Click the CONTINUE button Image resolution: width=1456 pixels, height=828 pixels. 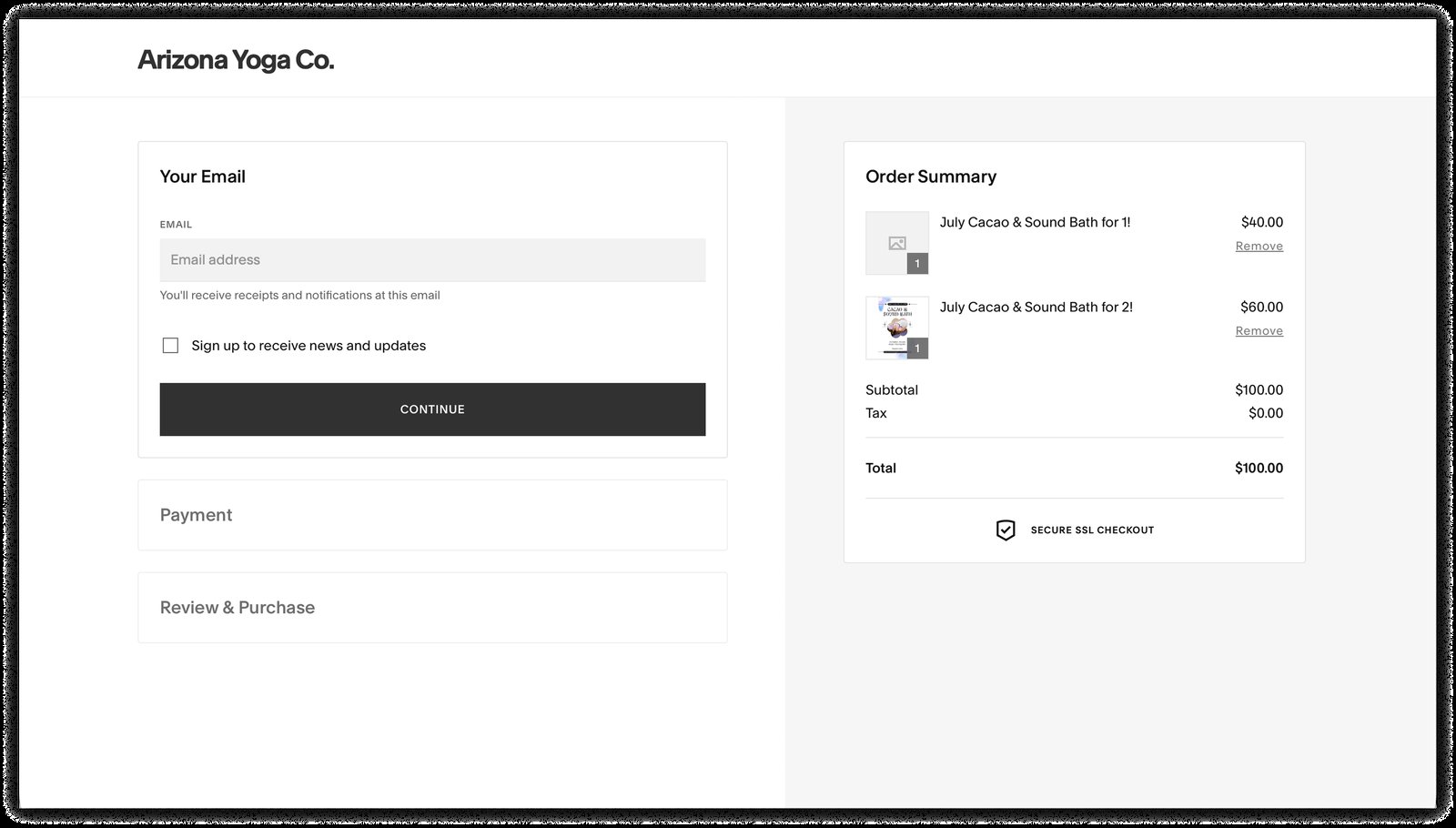[x=432, y=409]
